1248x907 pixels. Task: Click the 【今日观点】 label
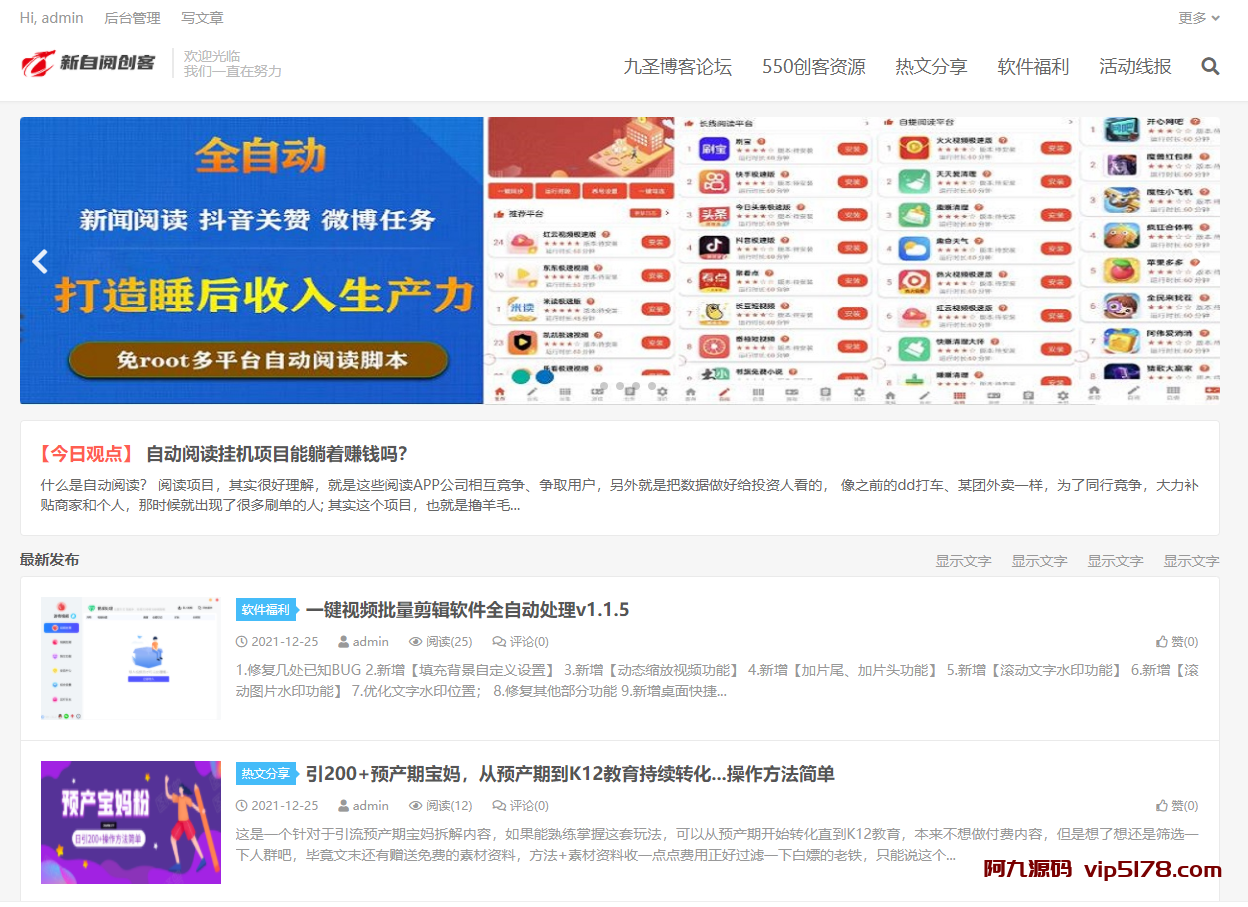click(x=86, y=453)
